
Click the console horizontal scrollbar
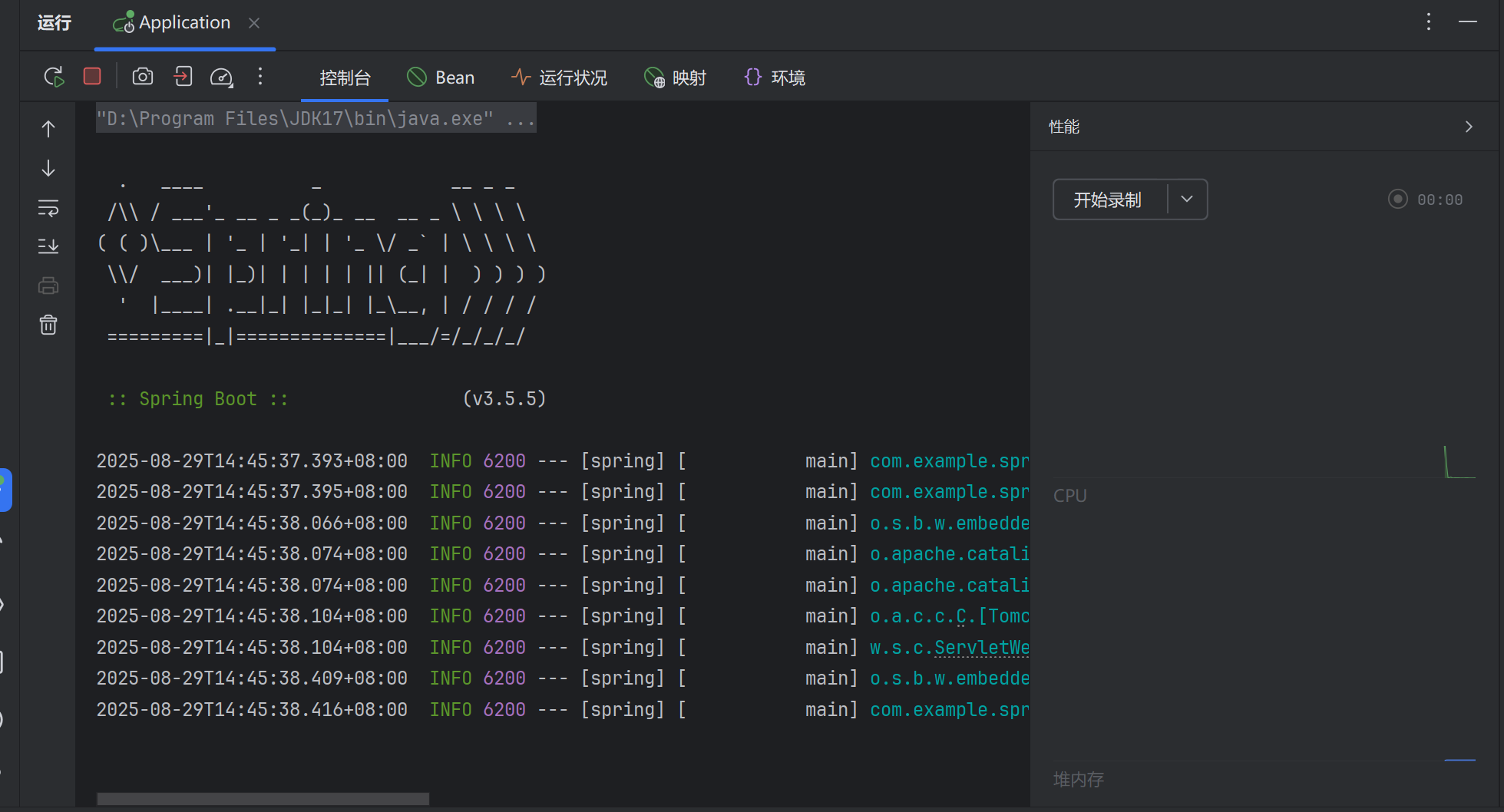[263, 799]
